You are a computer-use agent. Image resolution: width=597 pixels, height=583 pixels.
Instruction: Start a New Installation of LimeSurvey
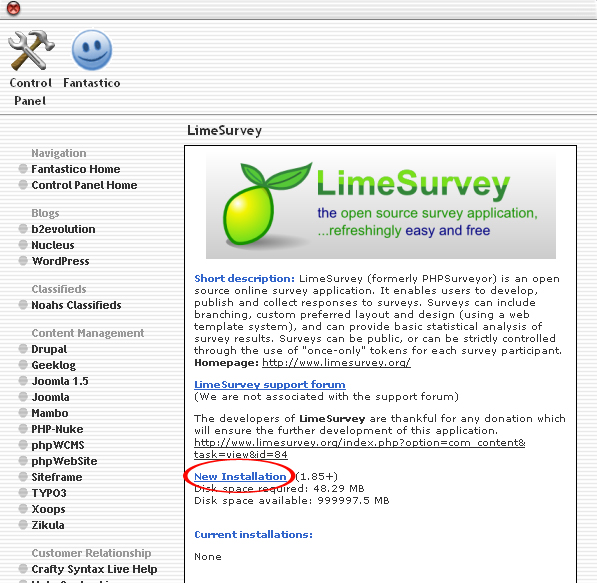[240, 476]
